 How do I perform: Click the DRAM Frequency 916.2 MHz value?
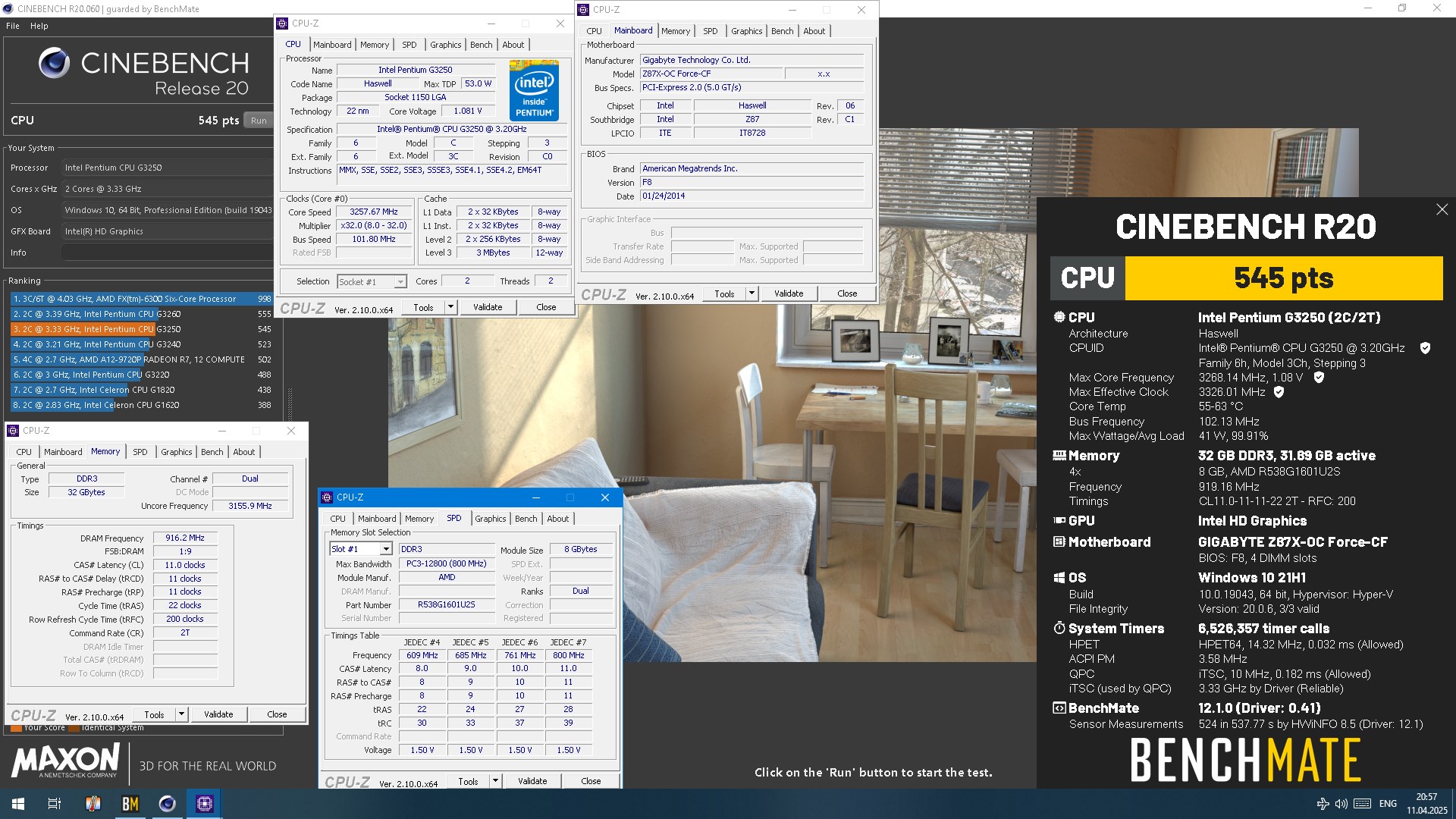point(185,538)
